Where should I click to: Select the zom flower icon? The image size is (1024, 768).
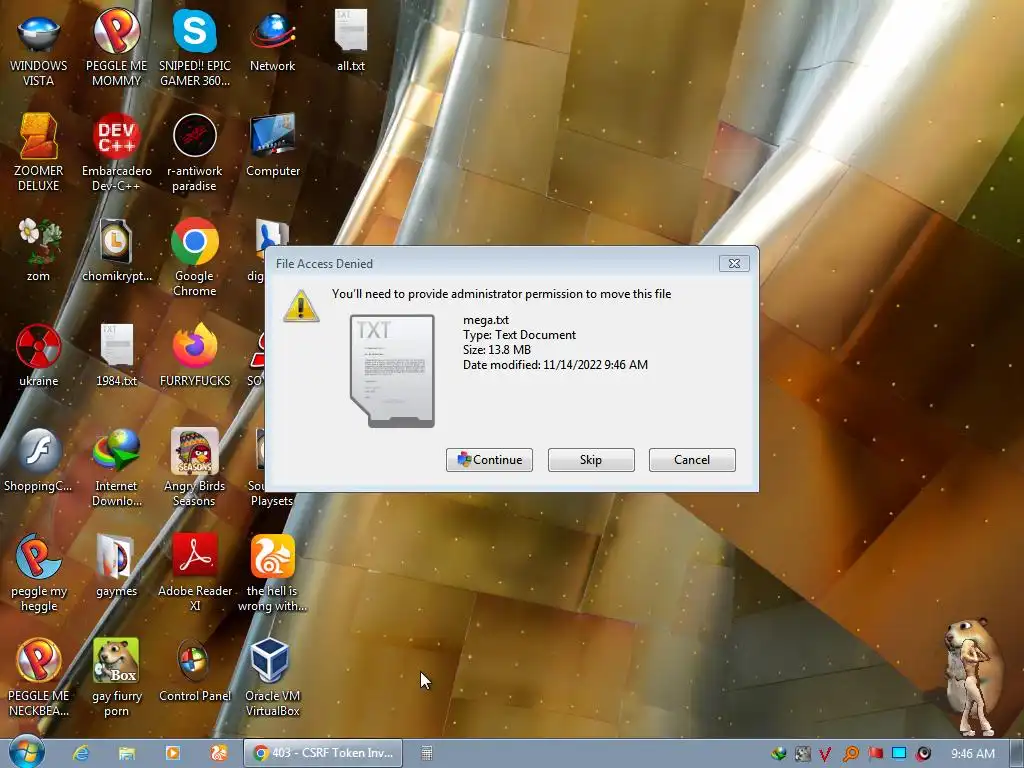pyautogui.click(x=39, y=251)
